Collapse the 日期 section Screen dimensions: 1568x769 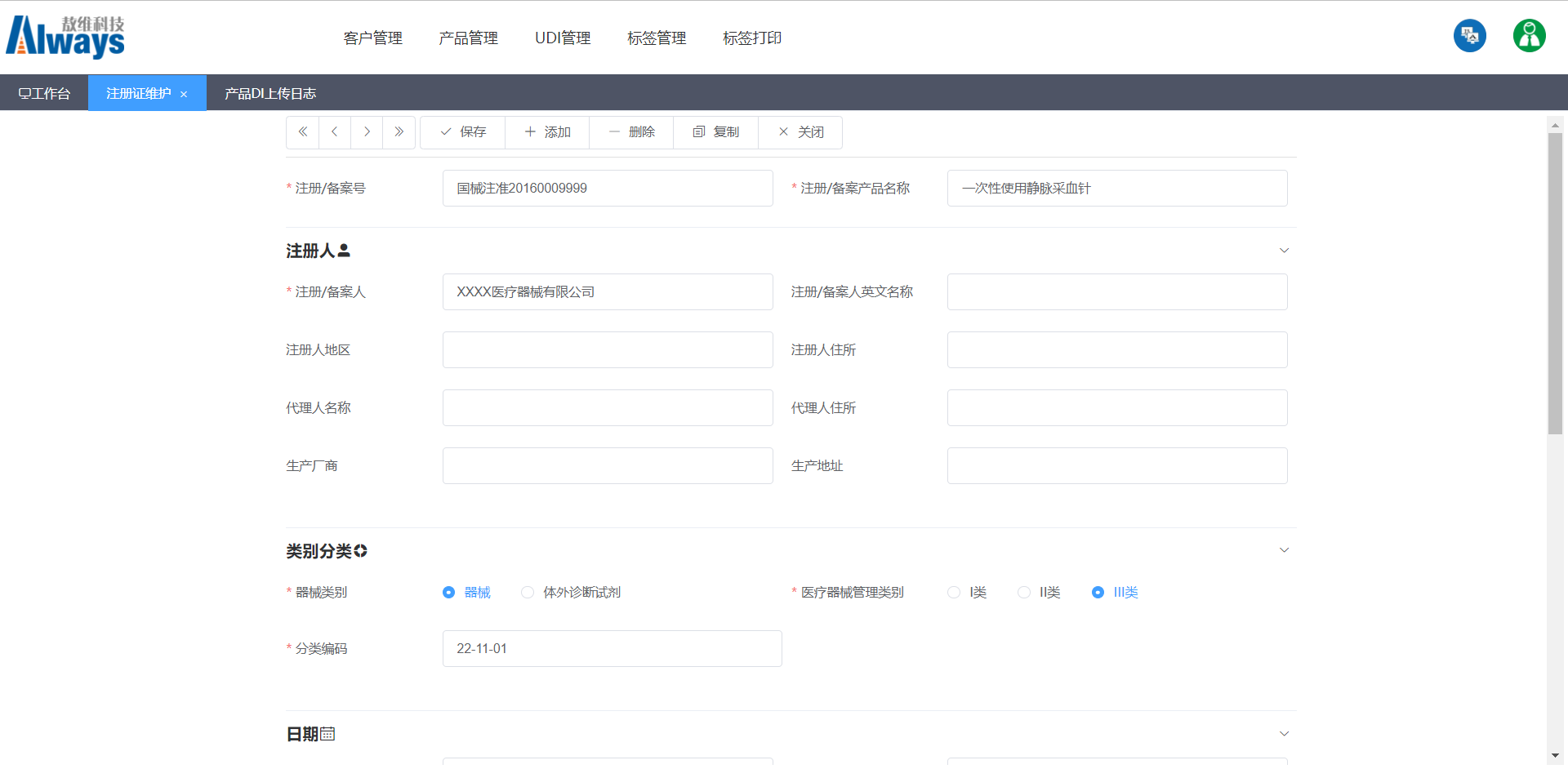1284,734
